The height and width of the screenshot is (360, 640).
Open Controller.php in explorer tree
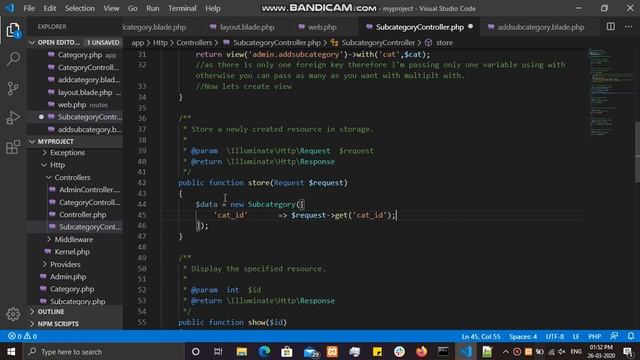tap(82, 215)
